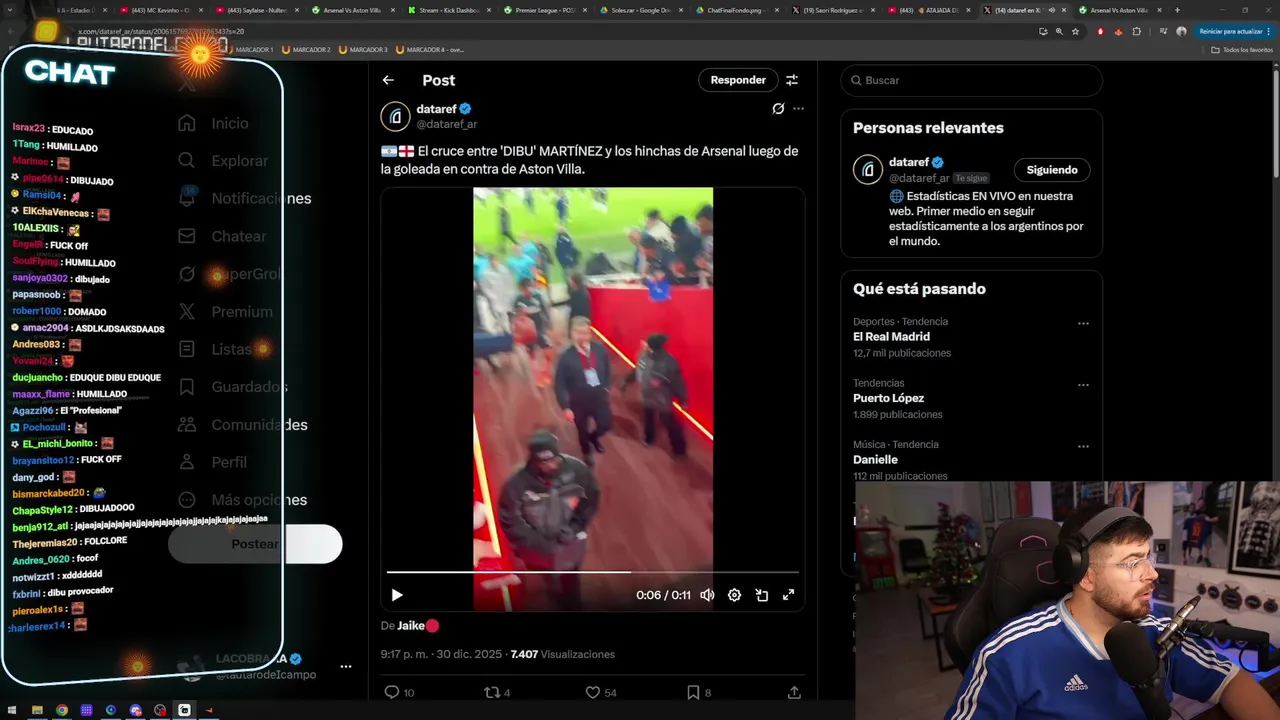The image size is (1280, 720).
Task: Open the three-dot menu on dataref's post
Action: tap(798, 109)
